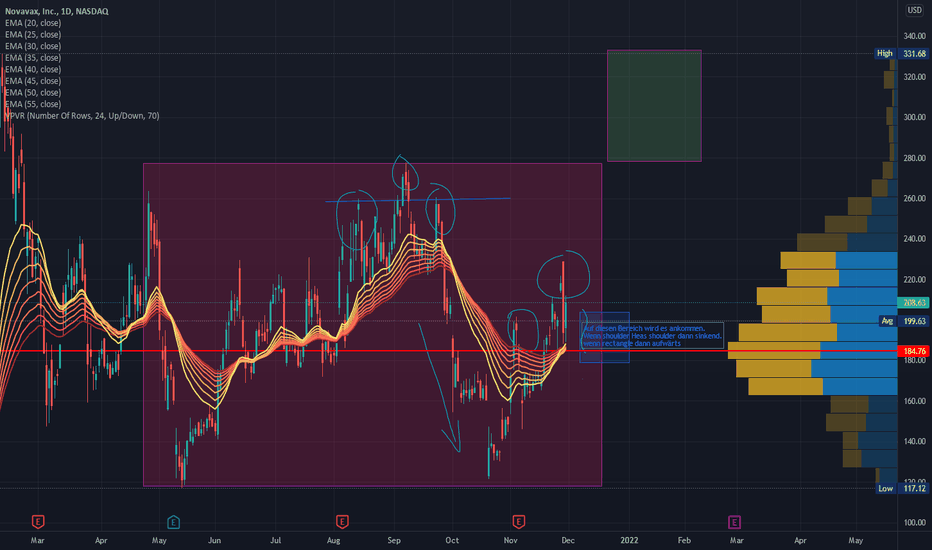
Task: Click the EMA (55, close) legend entry
Action: click(x=33, y=104)
